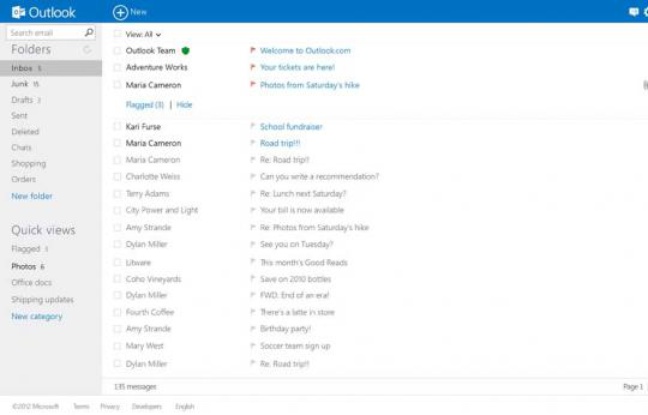Image resolution: width=648 pixels, height=415 pixels.
Task: Check the Kari Furse message checkbox
Action: [x=117, y=126]
